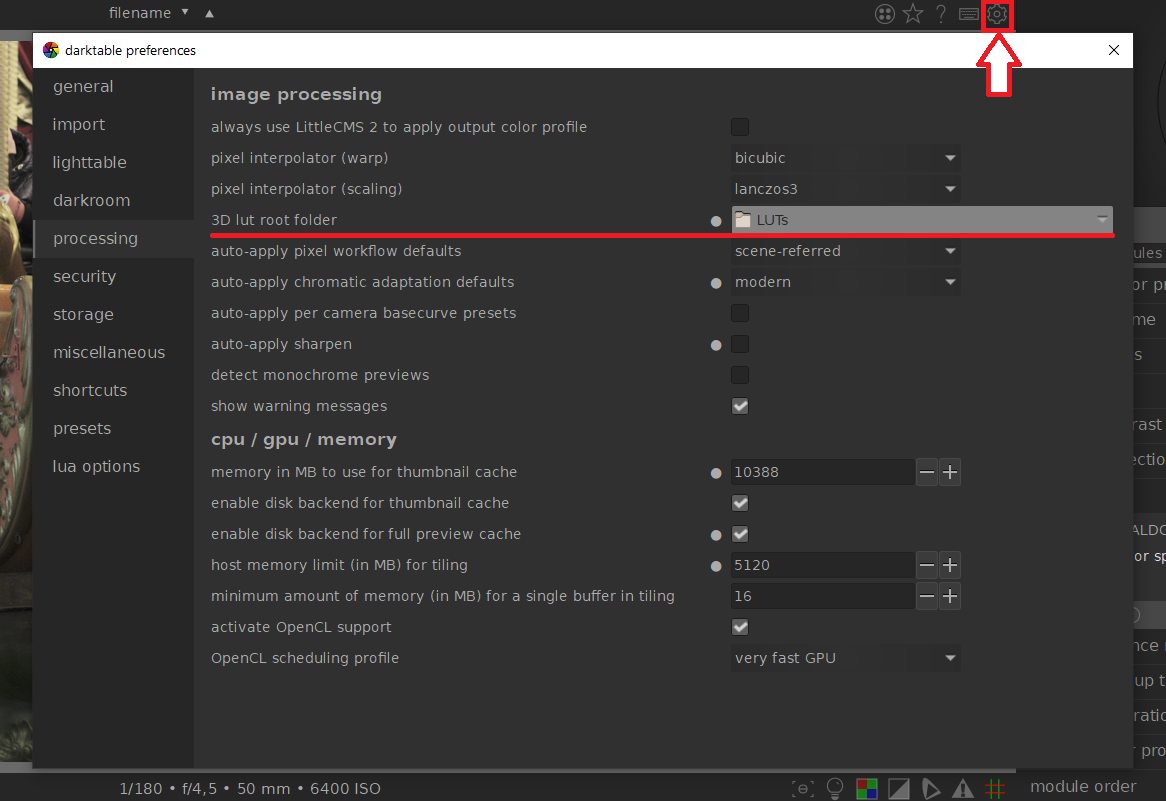Reverse sort order triangle beside filename
Viewport: 1166px width, 801px height.
[210, 13]
